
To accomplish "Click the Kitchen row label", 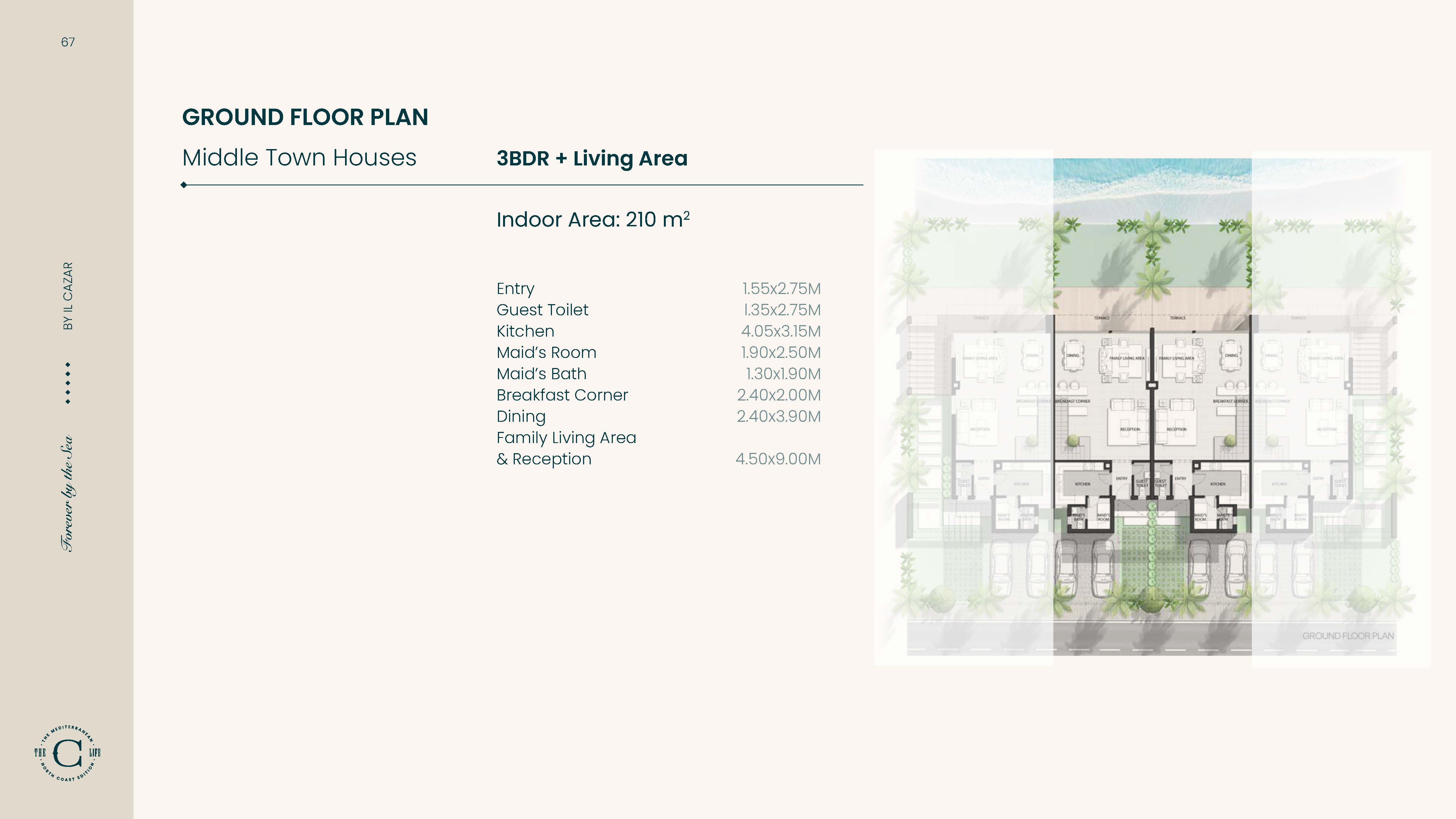I will (525, 331).
